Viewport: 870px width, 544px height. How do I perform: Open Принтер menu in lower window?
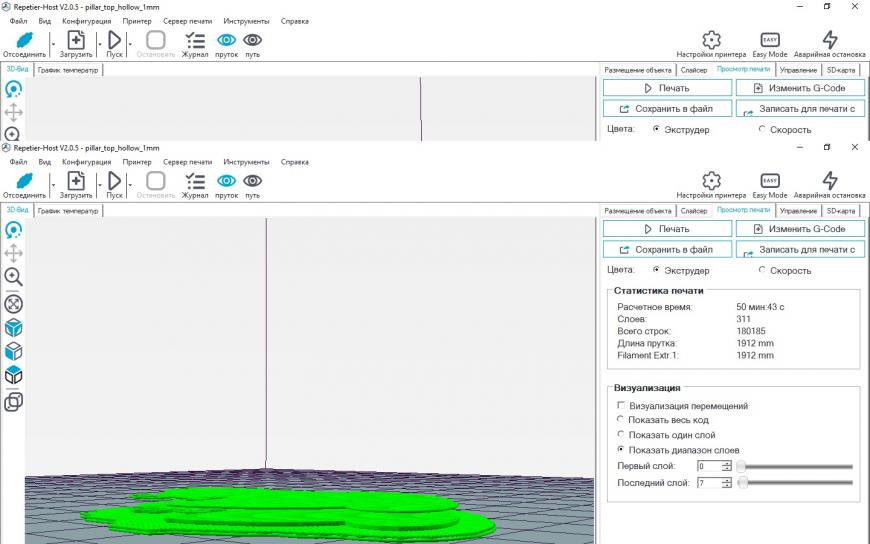click(136, 162)
